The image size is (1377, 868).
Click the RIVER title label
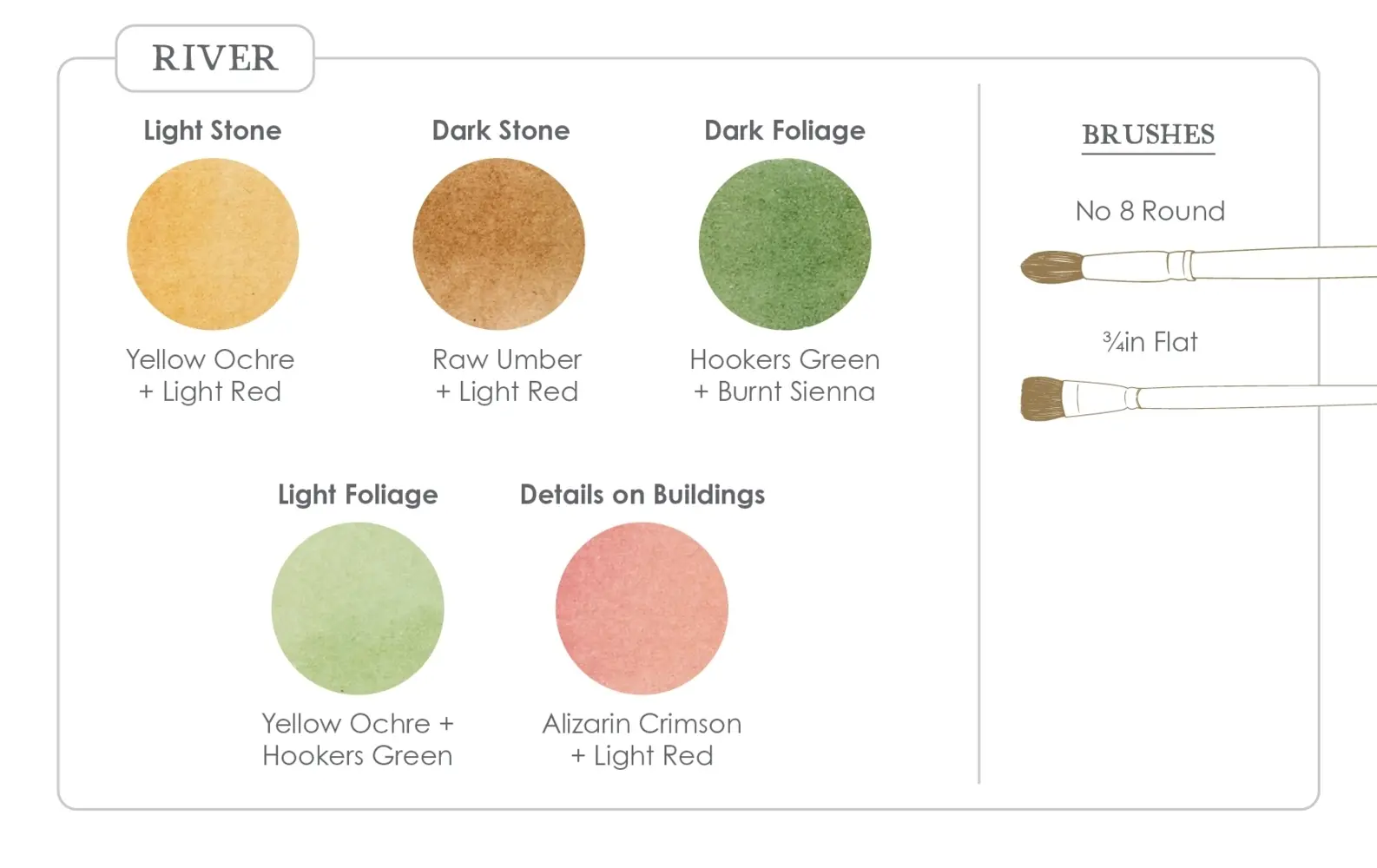[215, 58]
